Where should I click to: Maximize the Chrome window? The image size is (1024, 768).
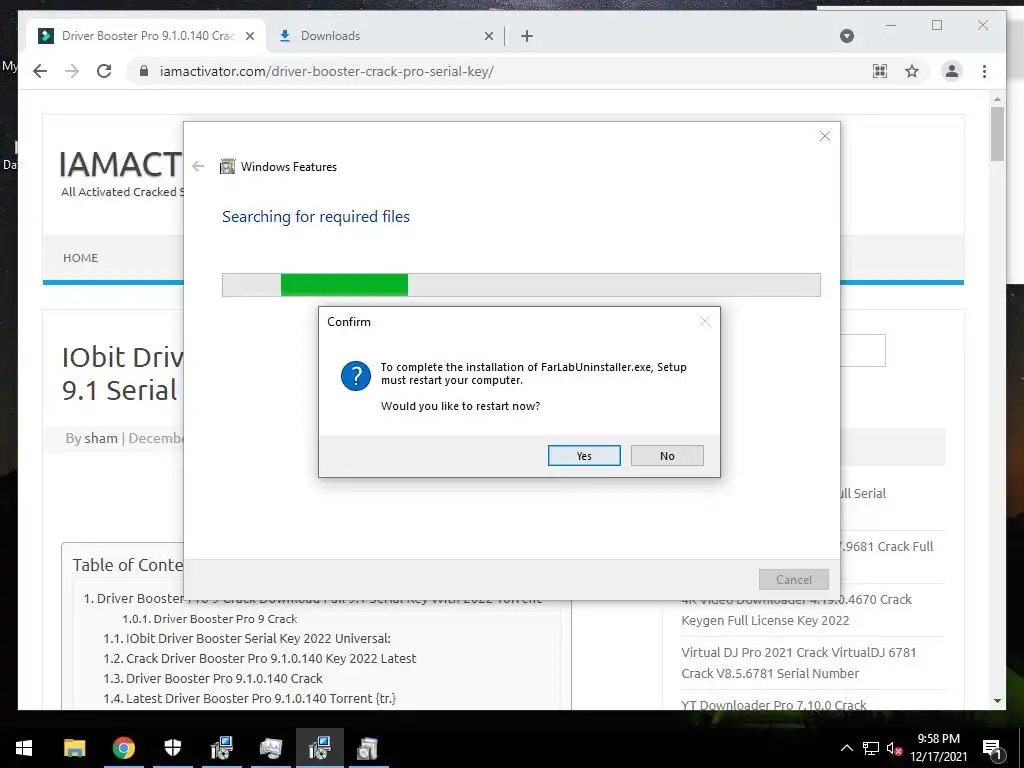937,25
